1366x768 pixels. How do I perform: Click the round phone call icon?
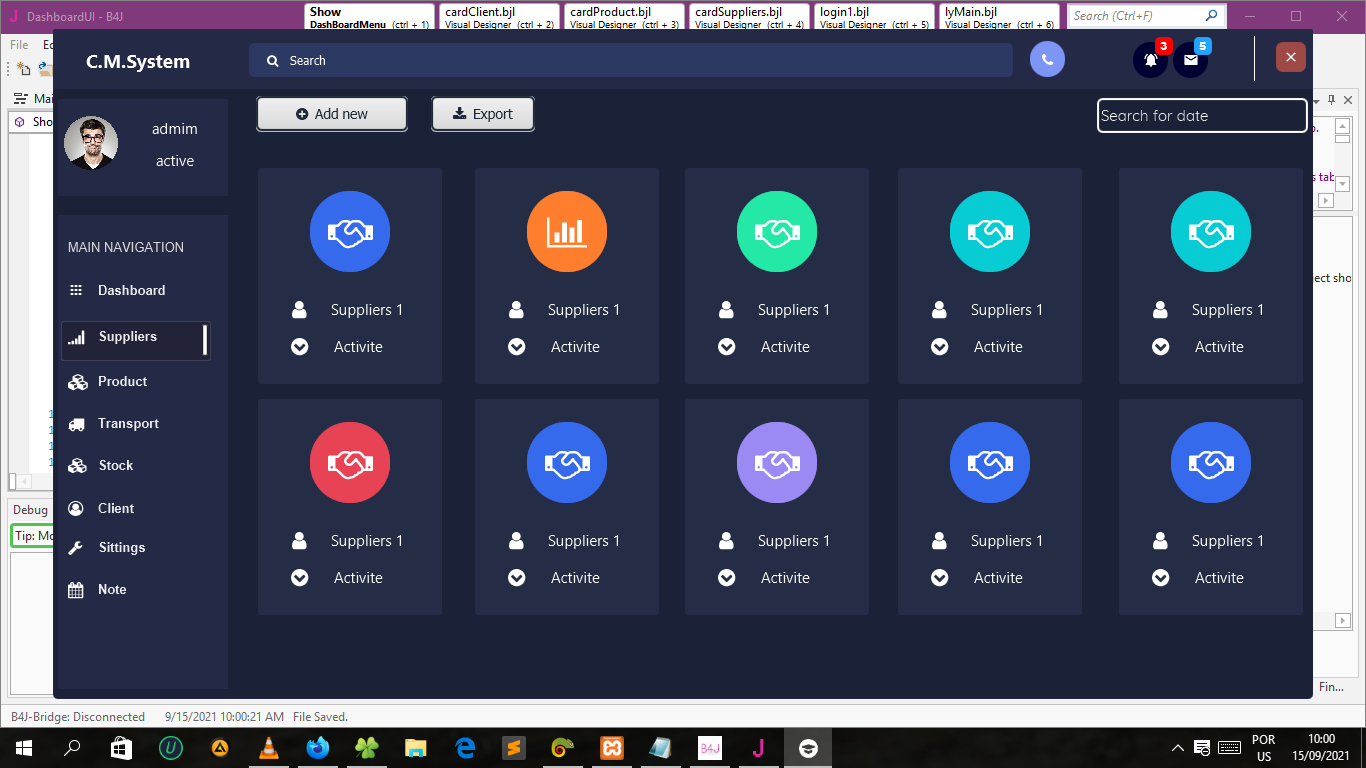(1047, 59)
